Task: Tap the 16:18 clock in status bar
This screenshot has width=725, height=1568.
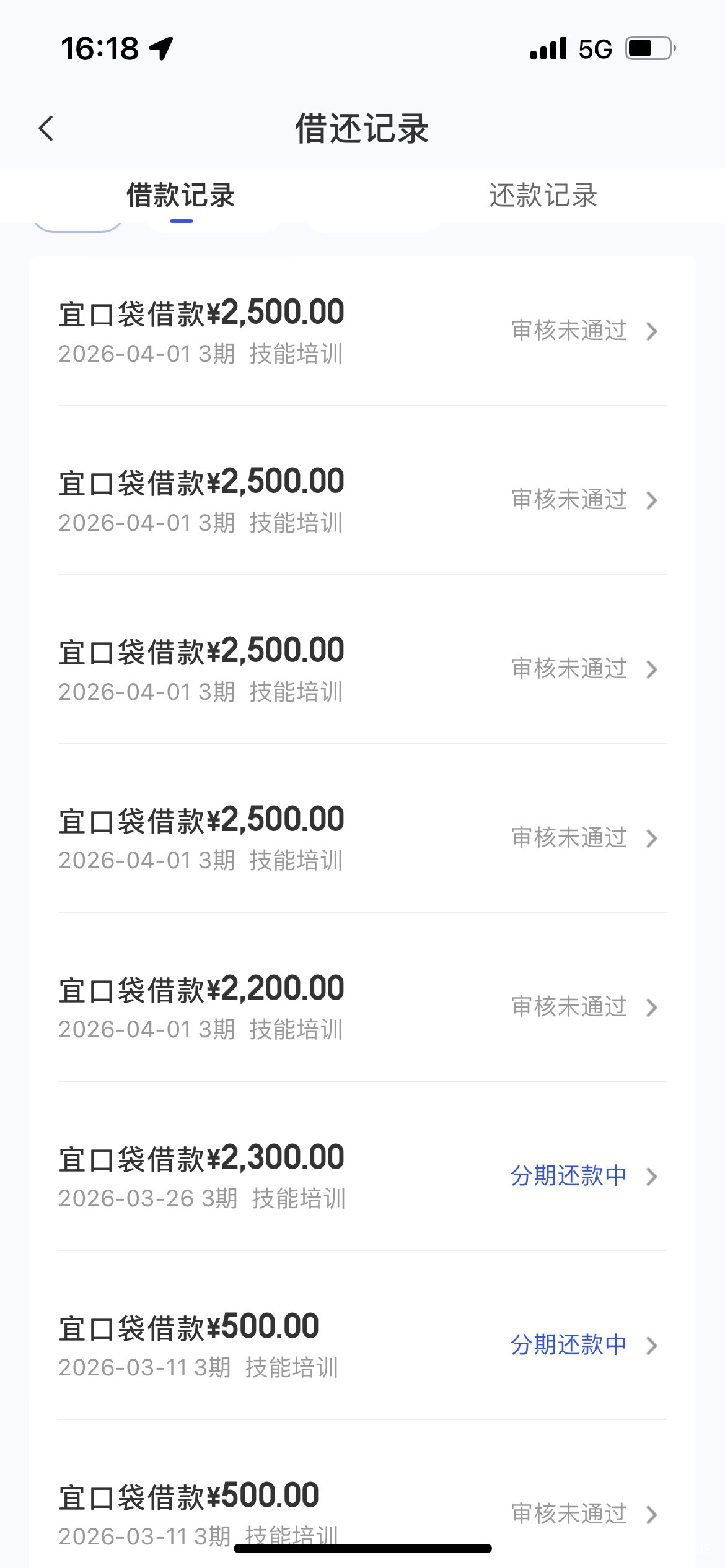Action: 100,48
